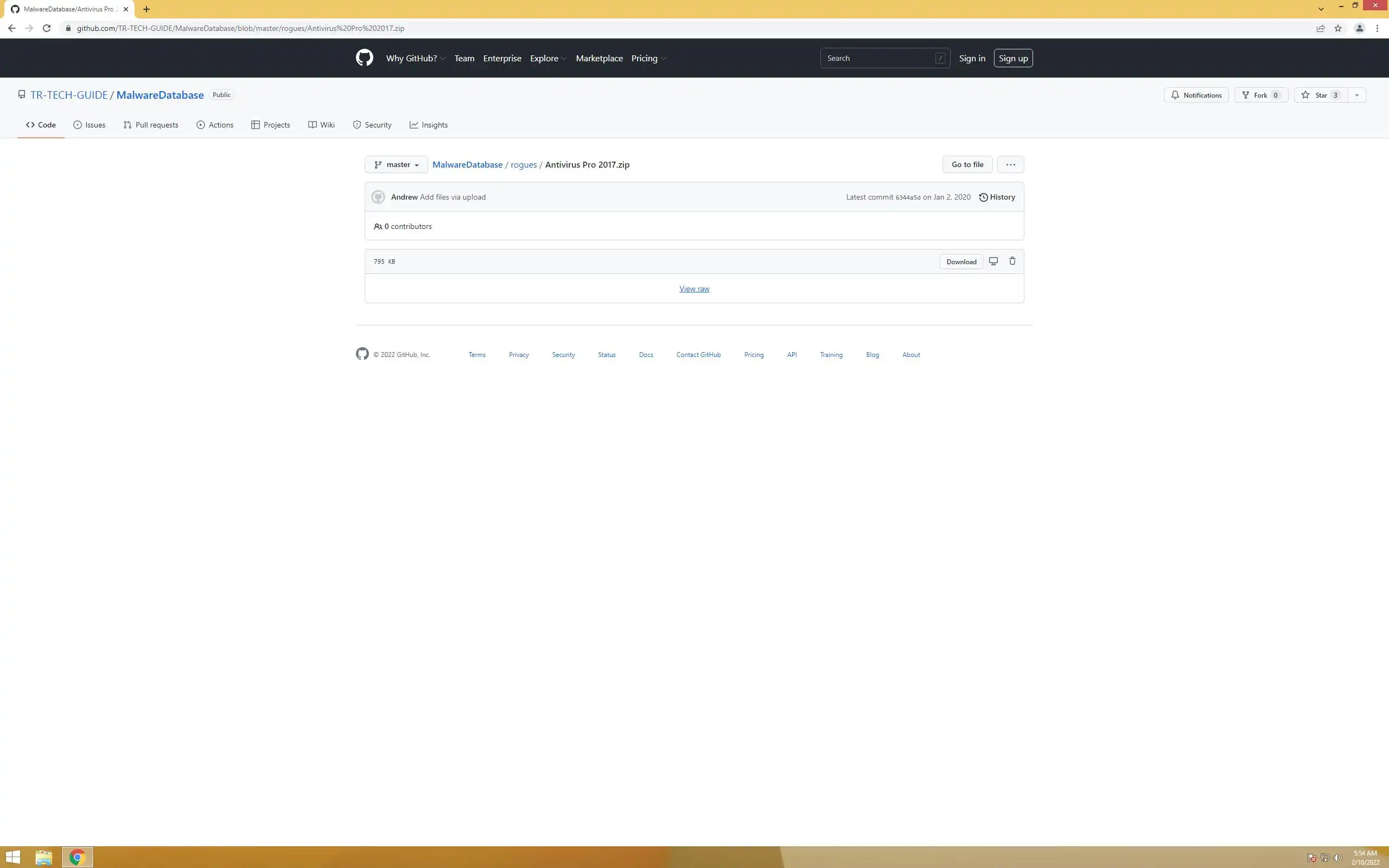Expand the Why GitHub? menu
This screenshot has height=868, width=1389.
416,59
